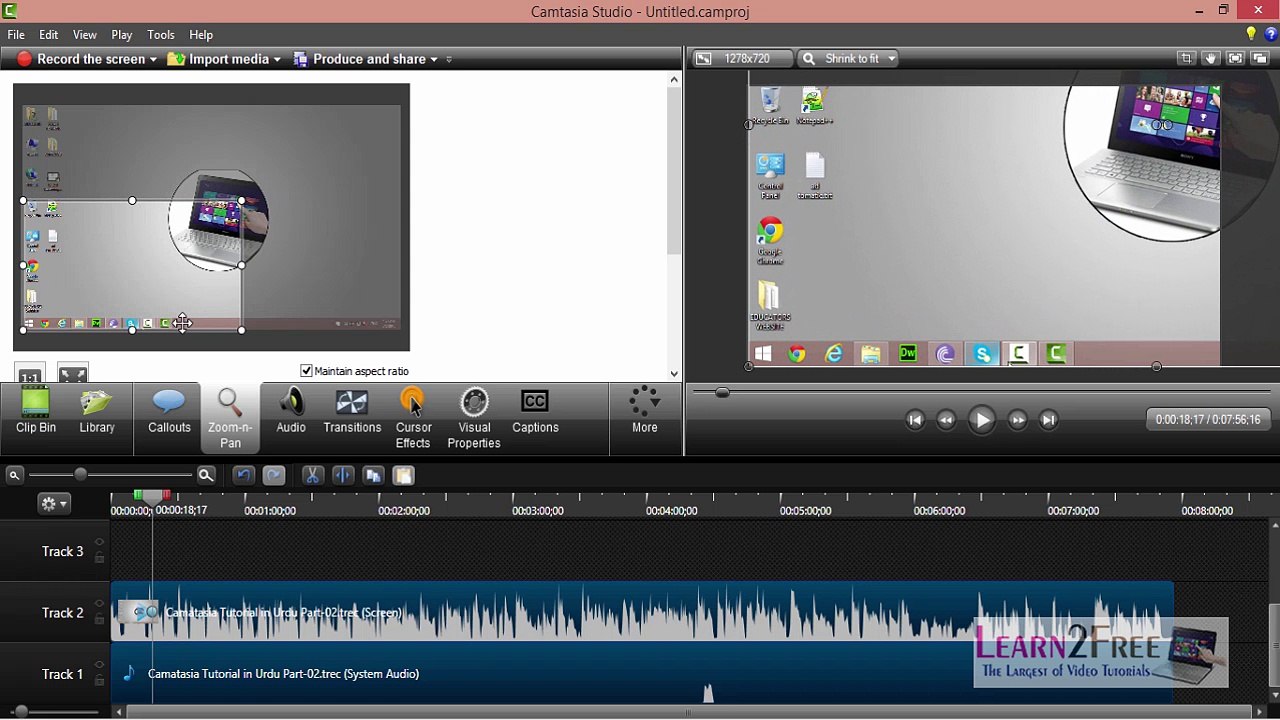Click the track height slider handle

pyautogui.click(x=20, y=712)
